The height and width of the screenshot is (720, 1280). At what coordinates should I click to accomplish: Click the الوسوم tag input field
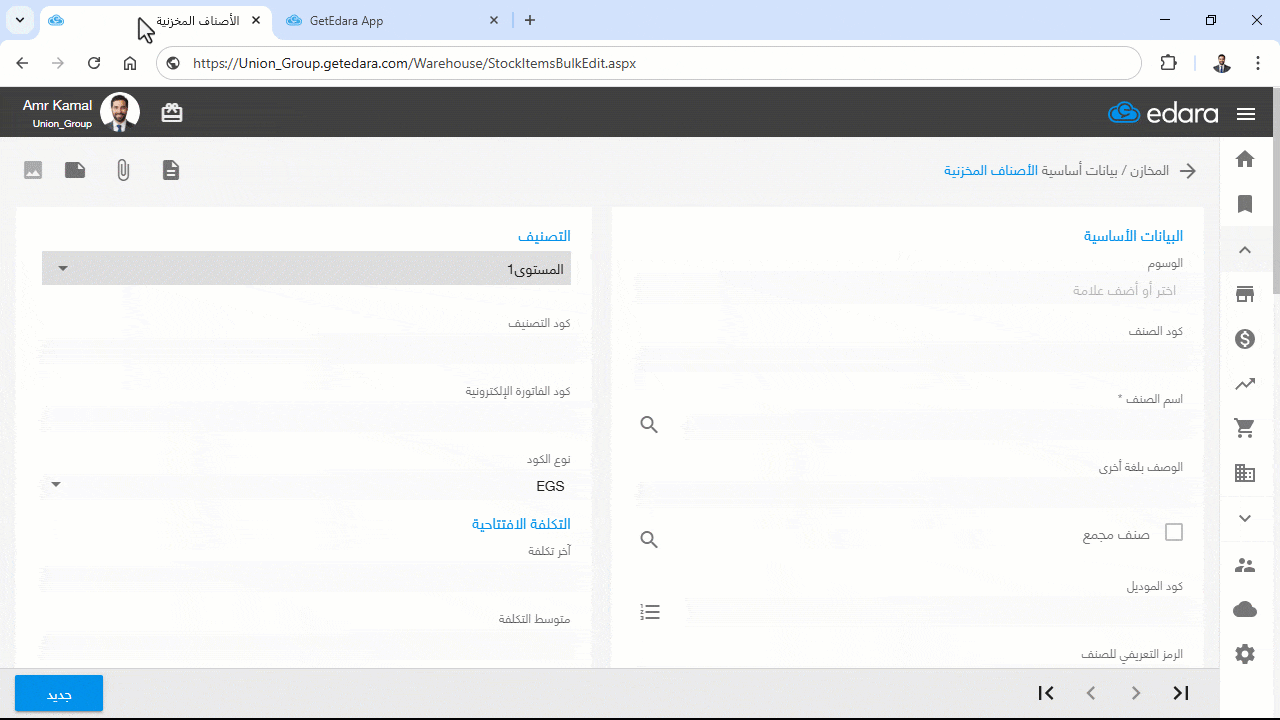[909, 290]
